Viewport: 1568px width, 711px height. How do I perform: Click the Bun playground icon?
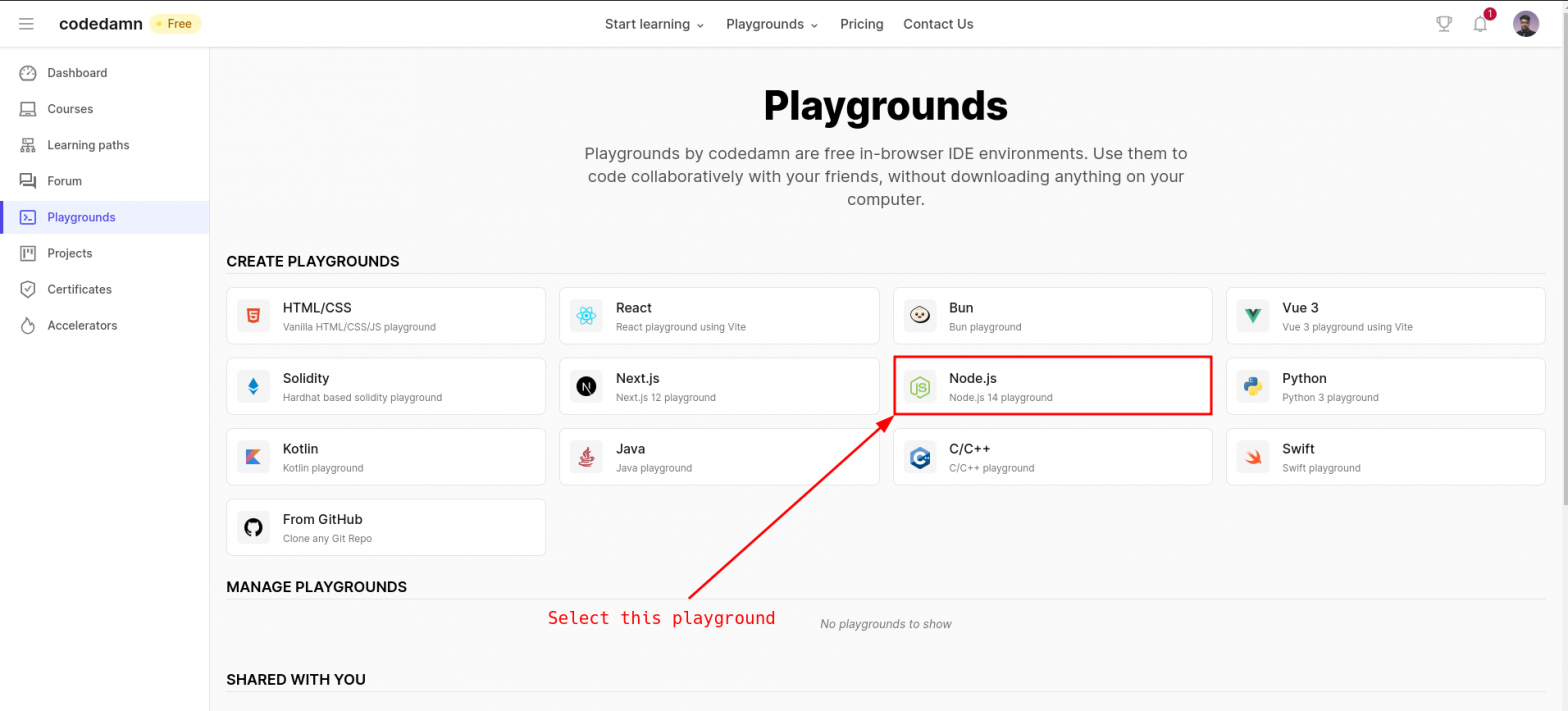[919, 316]
